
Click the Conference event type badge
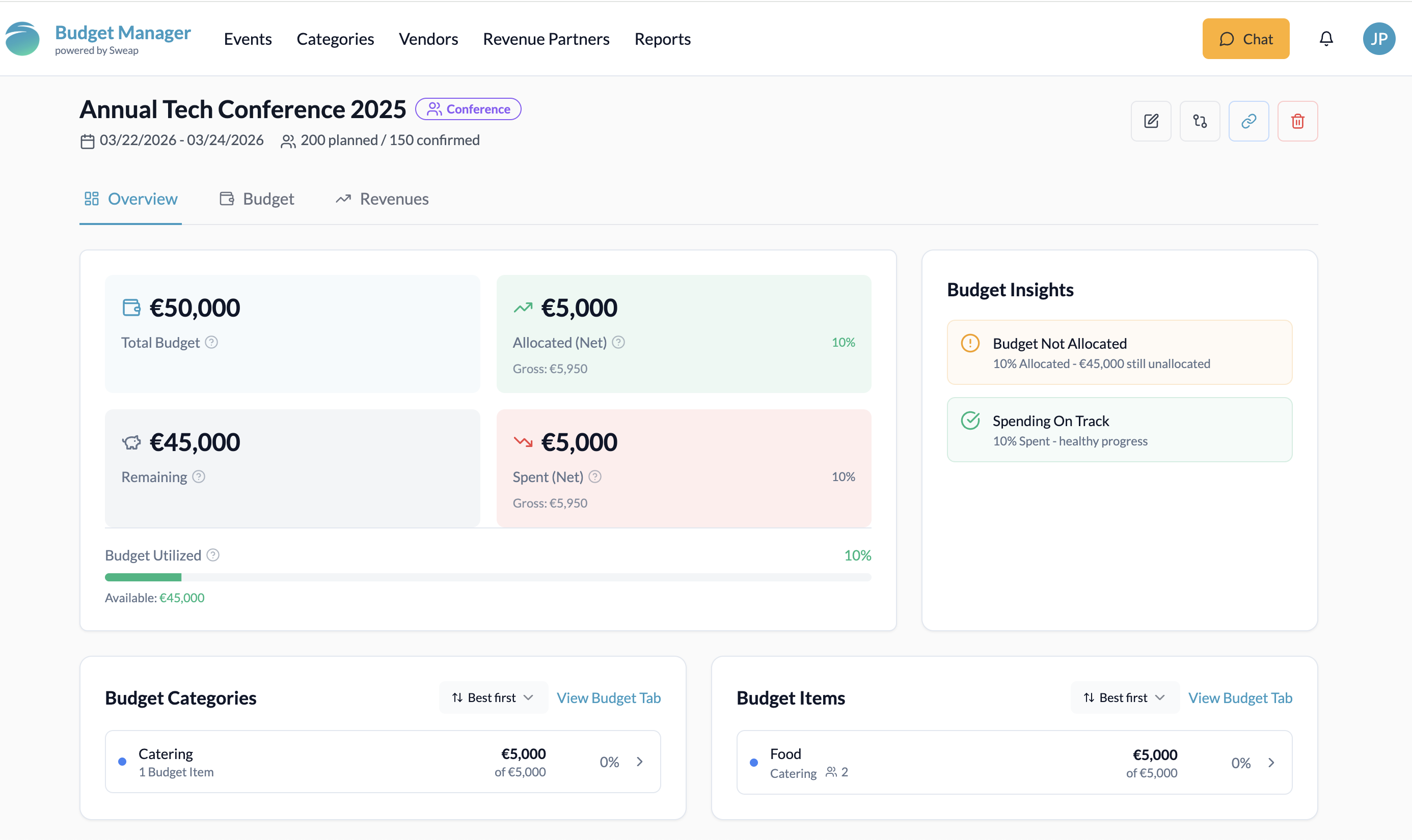pyautogui.click(x=468, y=108)
